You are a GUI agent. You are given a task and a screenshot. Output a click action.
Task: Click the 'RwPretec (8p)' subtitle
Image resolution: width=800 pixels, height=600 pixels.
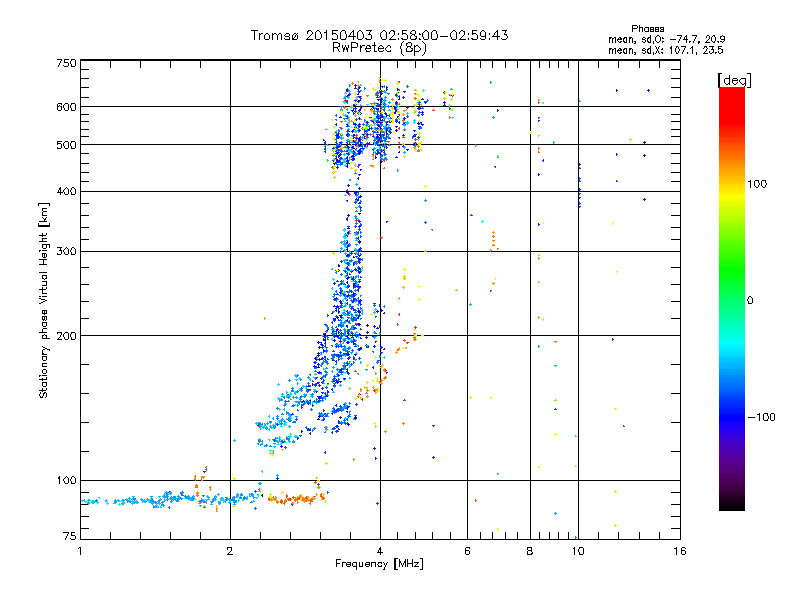pos(379,48)
